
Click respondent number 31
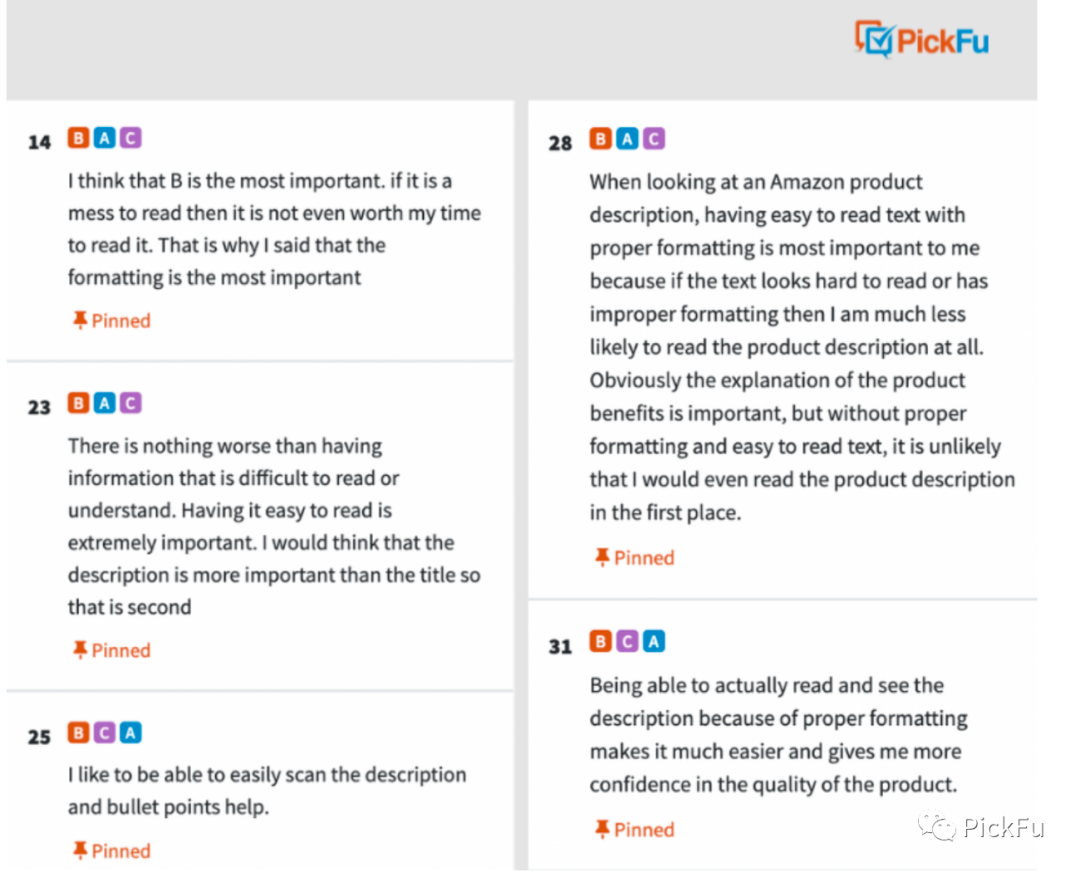[x=560, y=646]
